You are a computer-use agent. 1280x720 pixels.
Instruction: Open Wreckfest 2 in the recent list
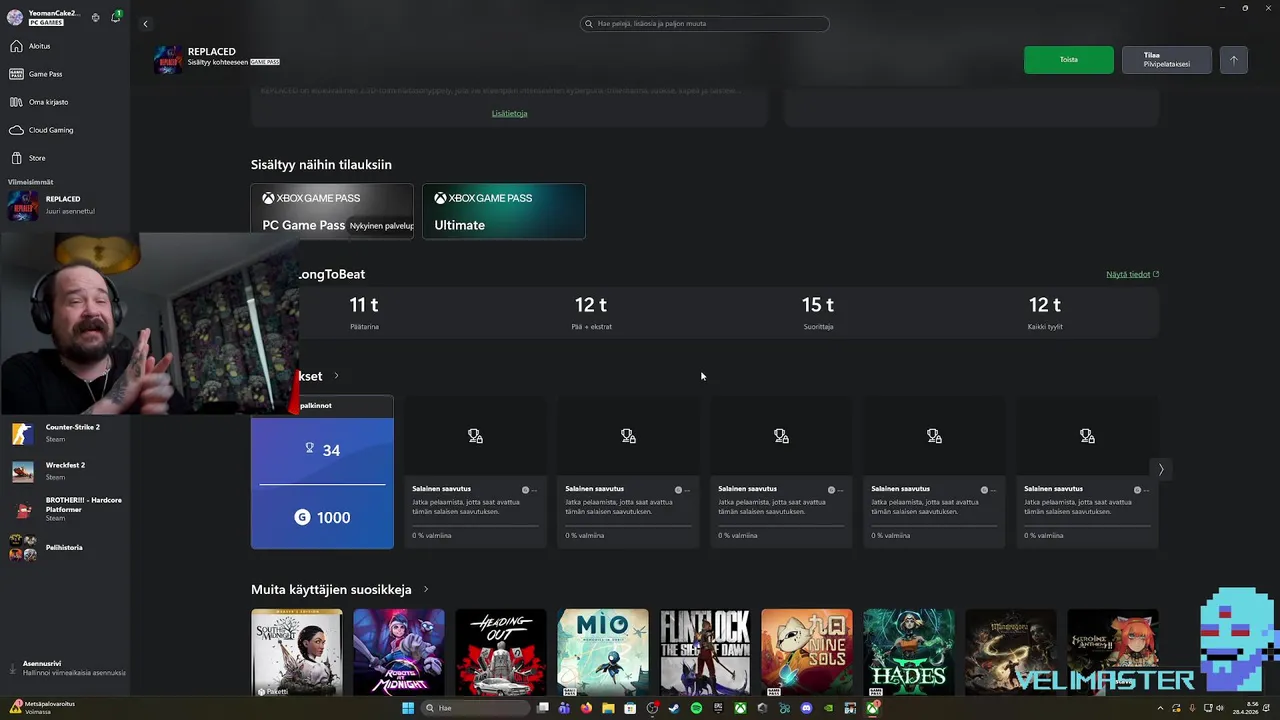click(x=65, y=471)
